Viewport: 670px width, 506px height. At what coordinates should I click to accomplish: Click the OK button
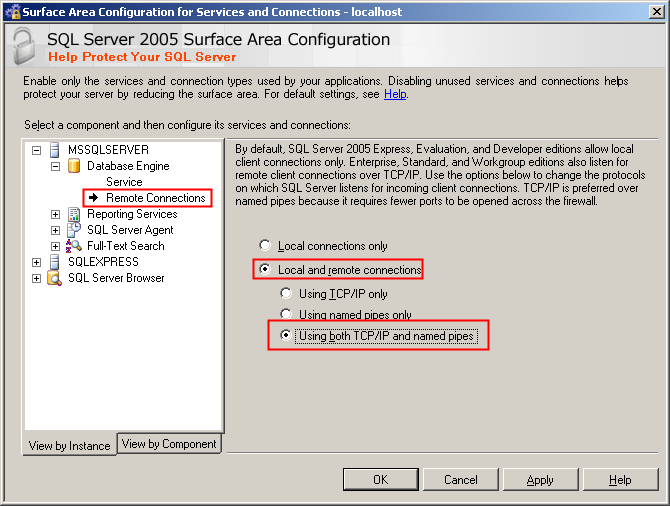point(381,480)
